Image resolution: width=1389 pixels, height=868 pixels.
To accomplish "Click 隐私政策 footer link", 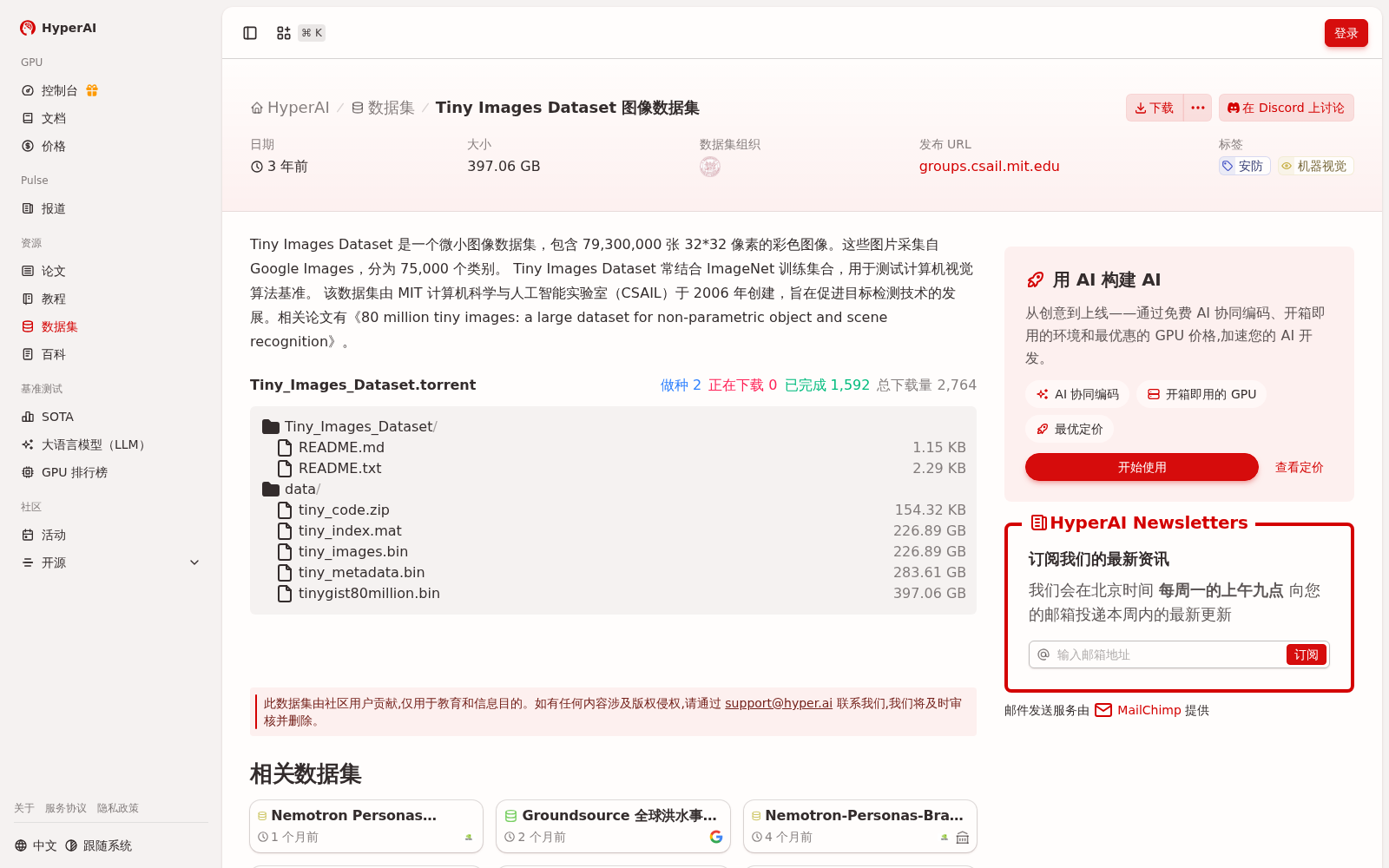I will coord(118,808).
